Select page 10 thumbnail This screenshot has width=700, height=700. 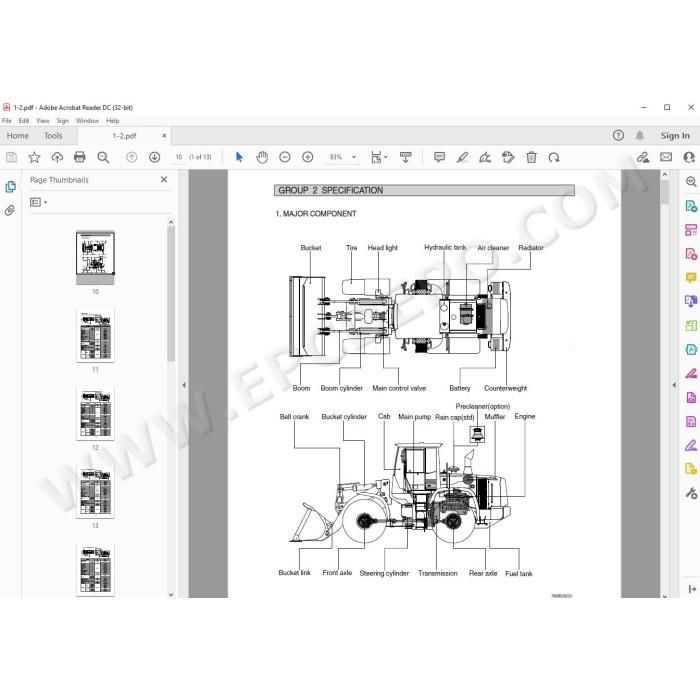click(x=95, y=258)
